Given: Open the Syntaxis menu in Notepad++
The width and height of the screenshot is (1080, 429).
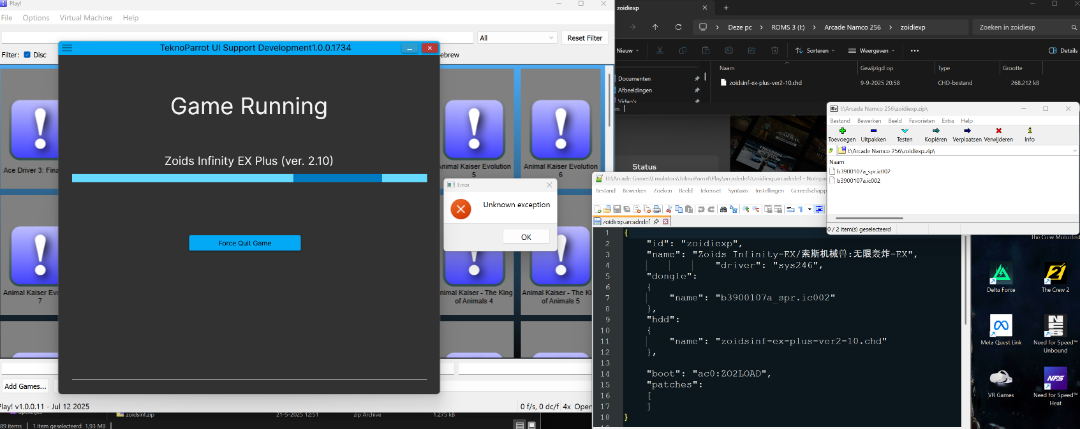Looking at the screenshot, I should [738, 190].
